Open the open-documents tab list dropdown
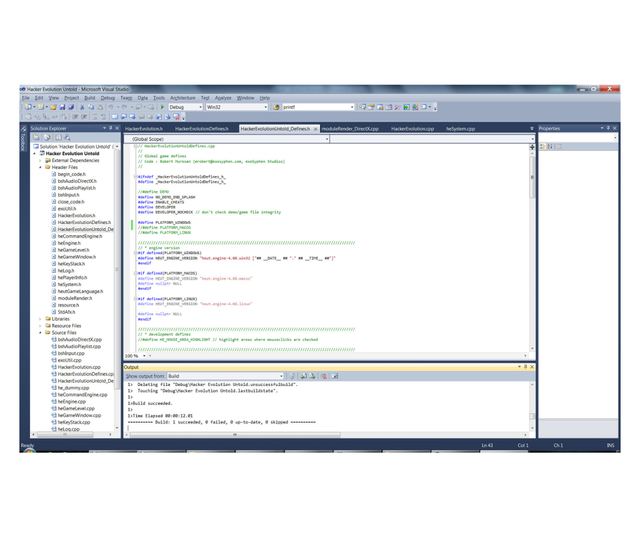Screen dimensions: 640x538 531,129
